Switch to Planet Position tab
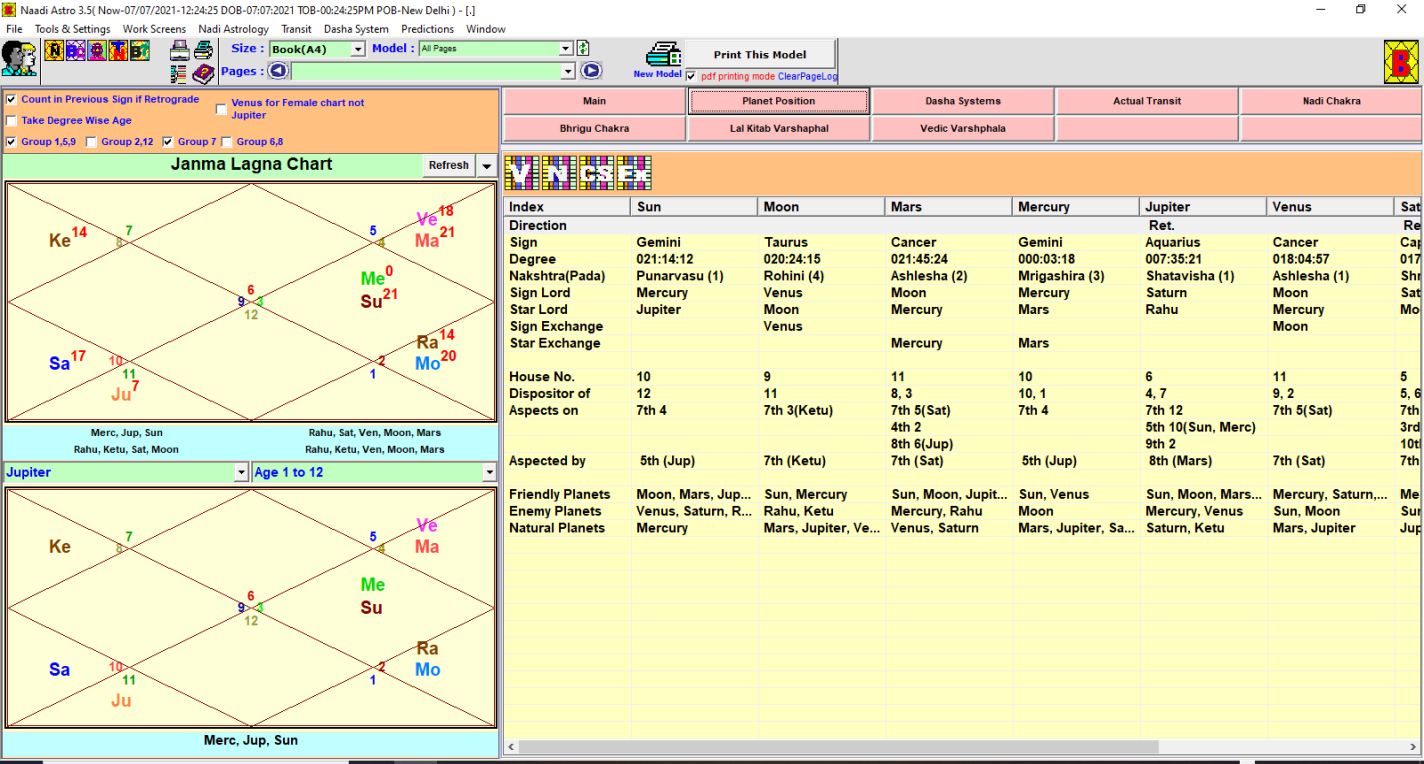The height and width of the screenshot is (764, 1424). click(779, 101)
